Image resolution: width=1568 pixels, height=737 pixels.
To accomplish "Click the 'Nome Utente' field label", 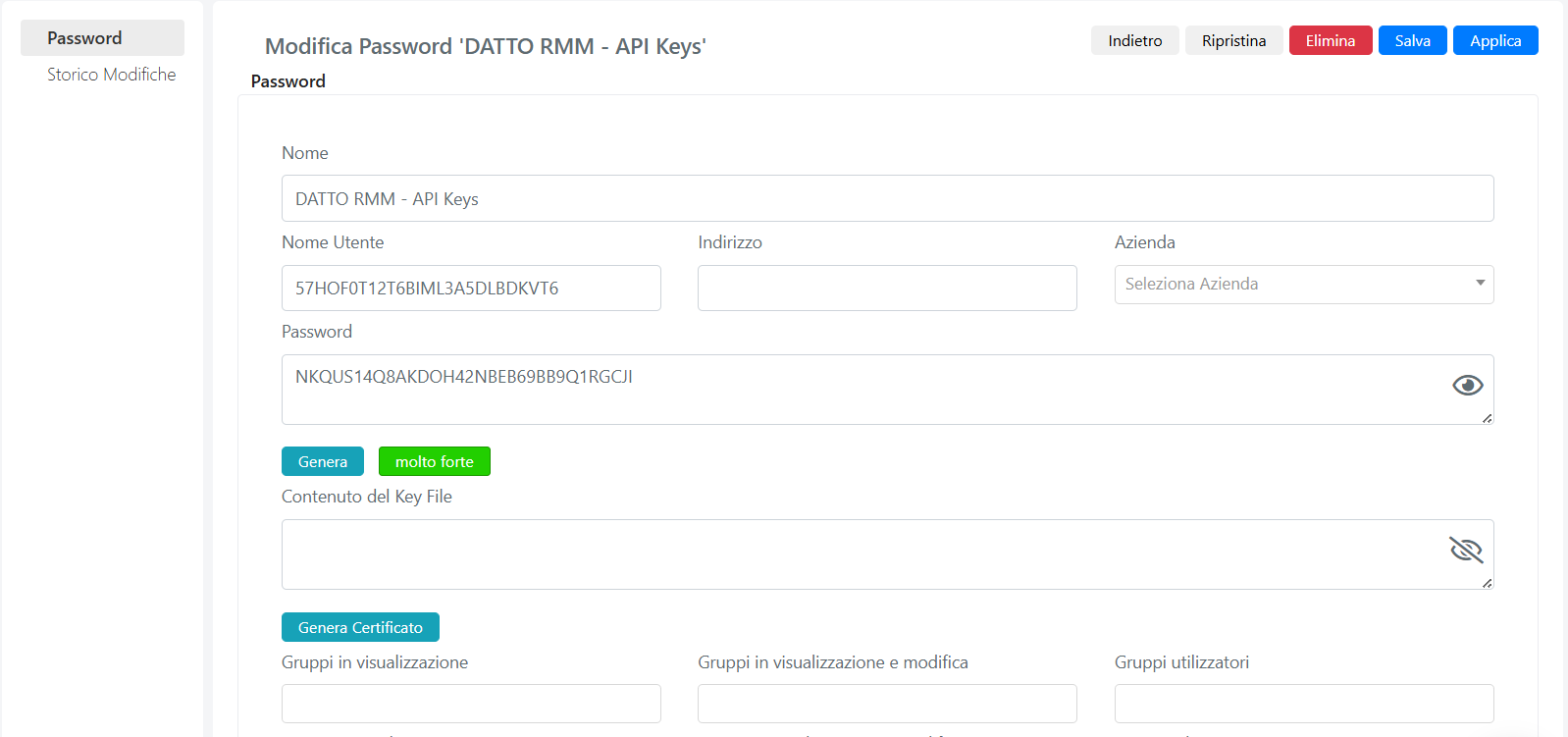I will tap(333, 242).
